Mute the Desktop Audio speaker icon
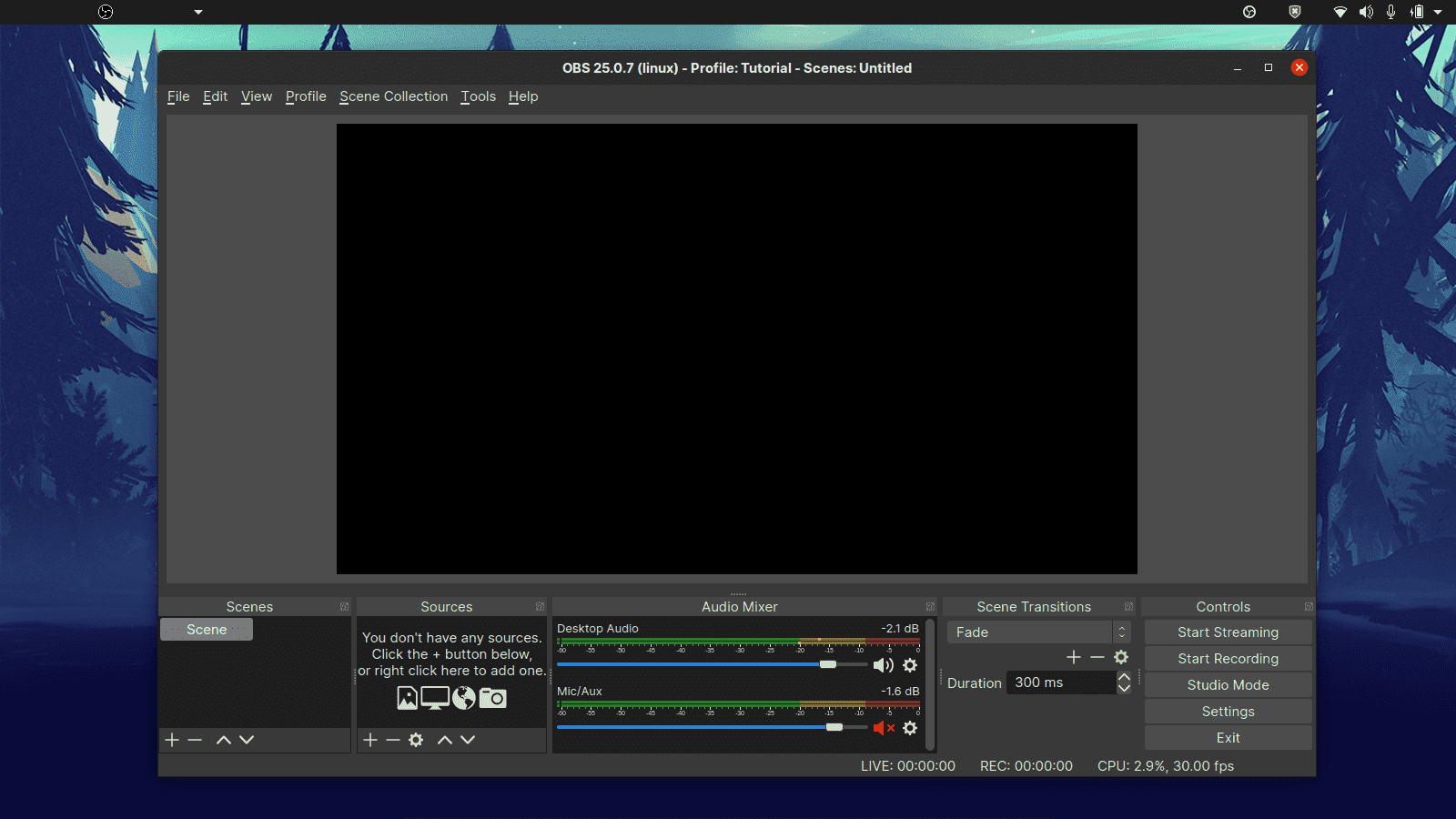1456x819 pixels. 882,665
